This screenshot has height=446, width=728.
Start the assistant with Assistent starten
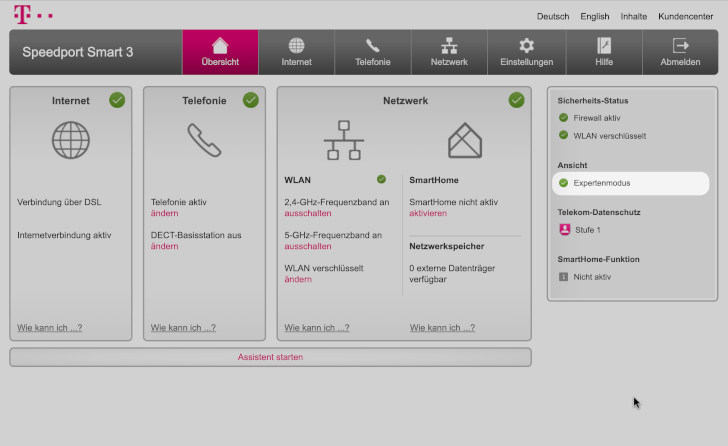270,357
